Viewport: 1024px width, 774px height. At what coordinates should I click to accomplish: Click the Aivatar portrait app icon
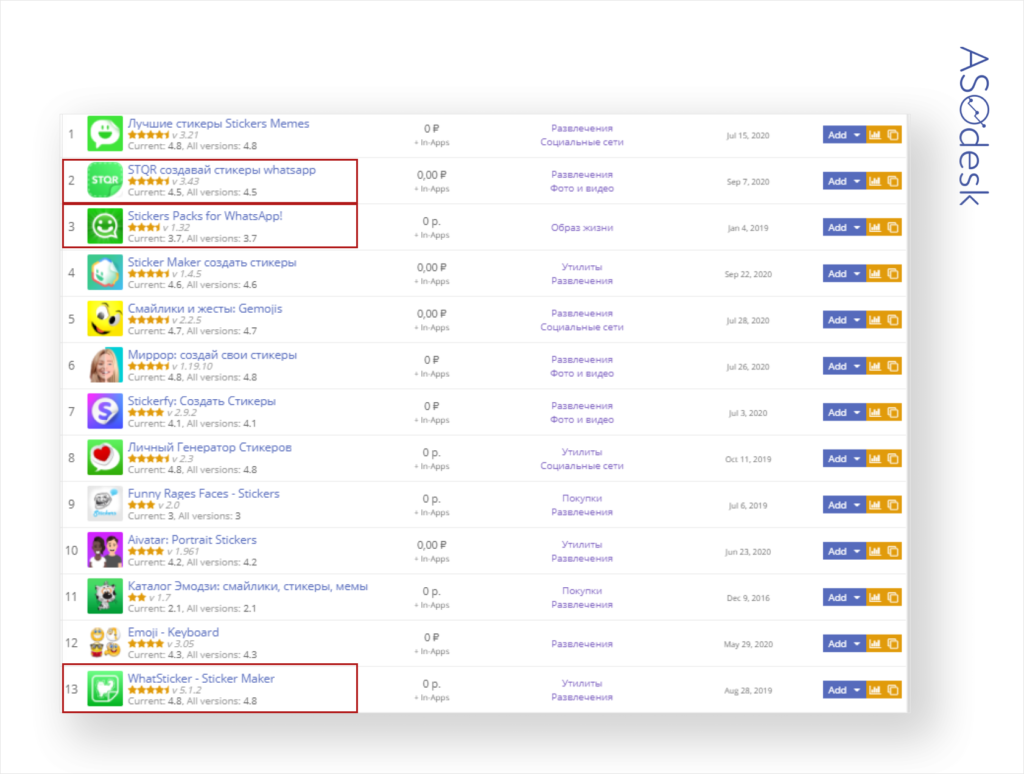(x=104, y=550)
